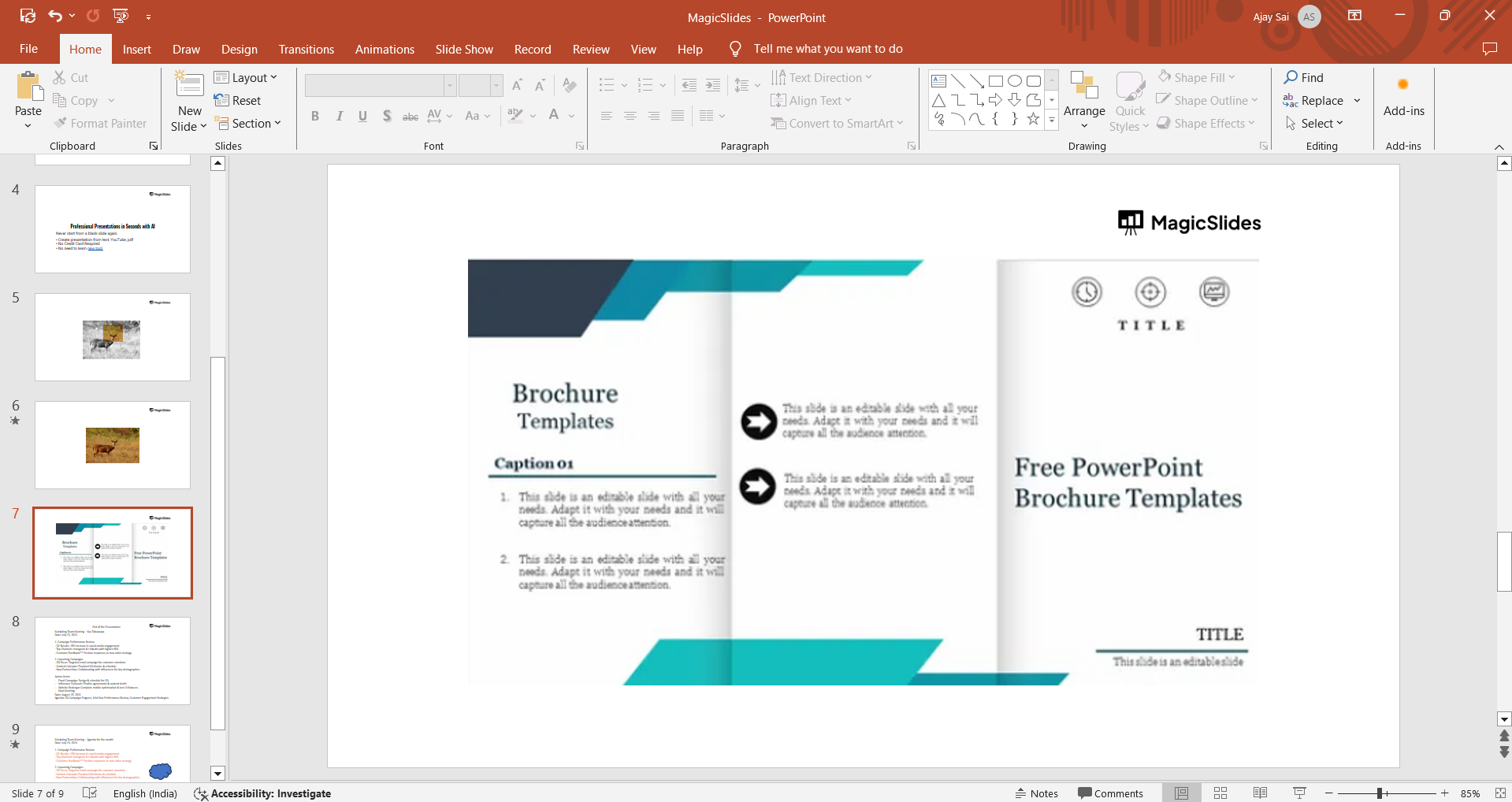
Task: Open Reading View from status bar
Action: click(1260, 793)
